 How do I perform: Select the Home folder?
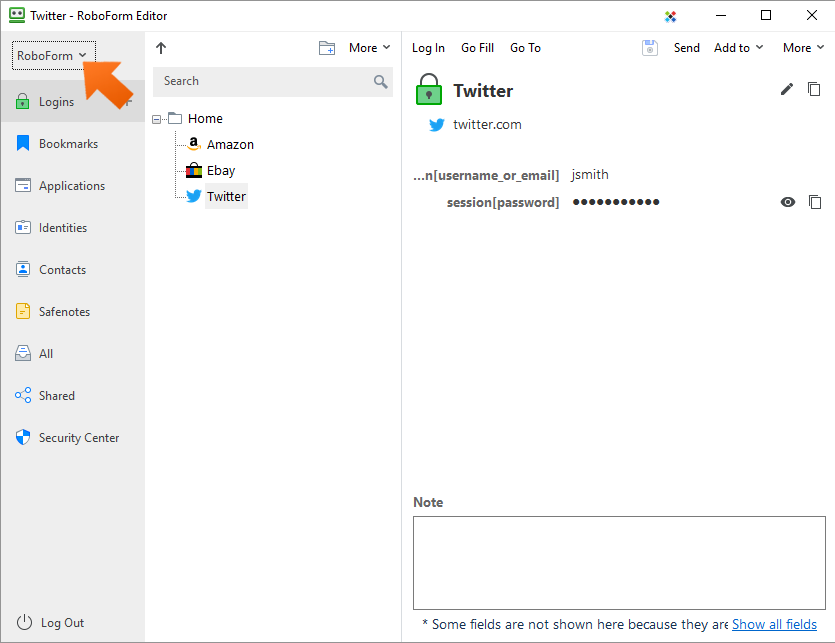coord(205,118)
